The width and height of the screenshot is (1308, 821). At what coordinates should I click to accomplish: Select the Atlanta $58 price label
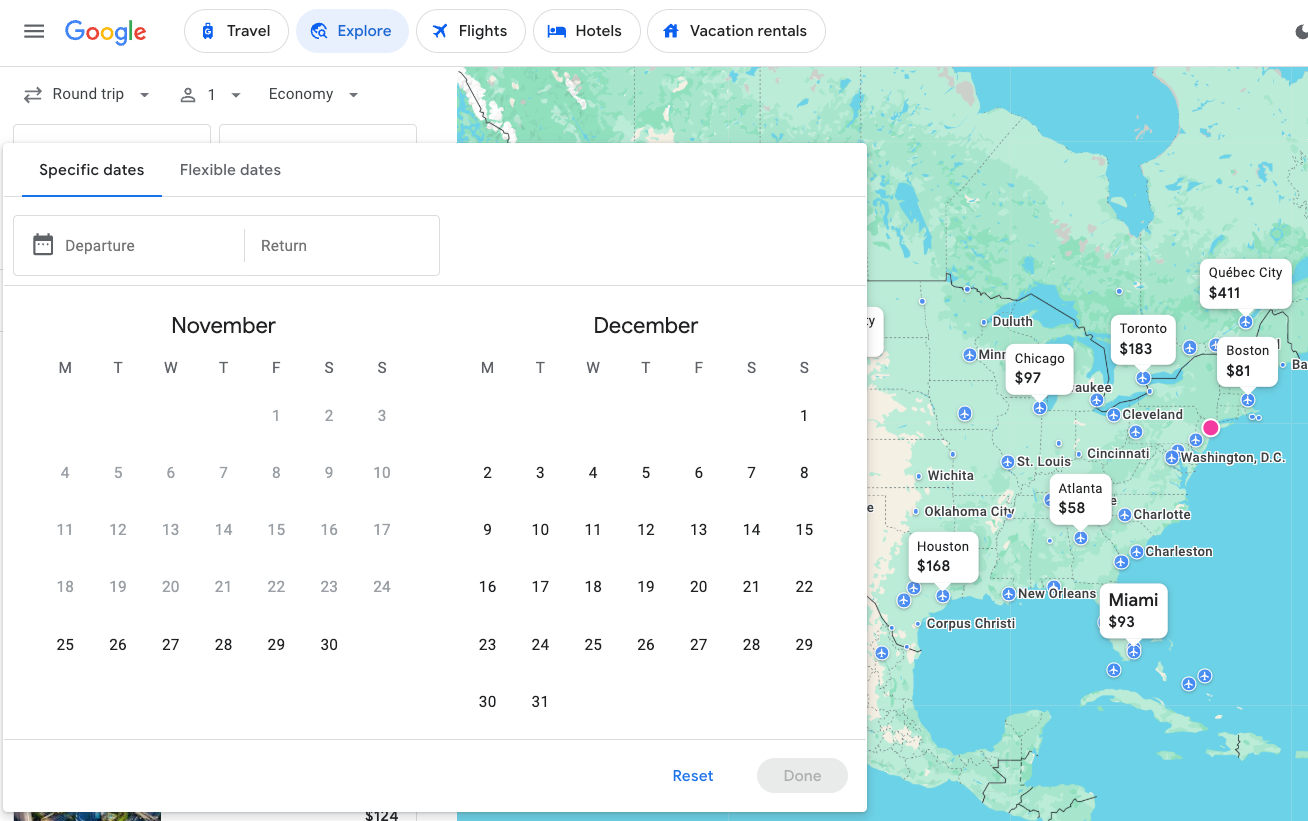pyautogui.click(x=1080, y=498)
